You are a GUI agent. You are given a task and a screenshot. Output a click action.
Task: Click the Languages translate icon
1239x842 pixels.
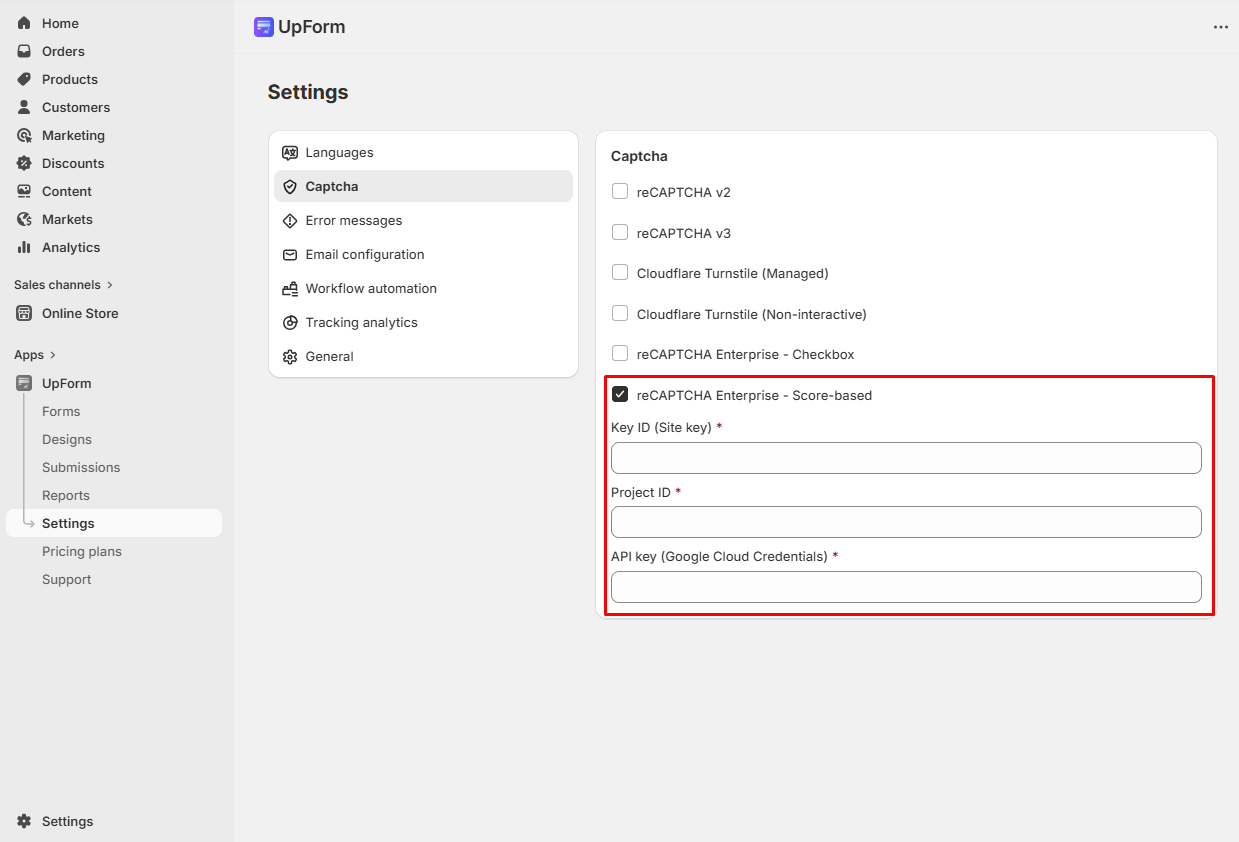[290, 153]
